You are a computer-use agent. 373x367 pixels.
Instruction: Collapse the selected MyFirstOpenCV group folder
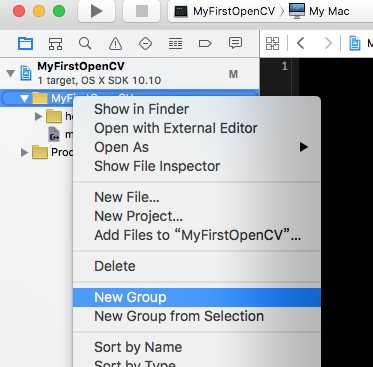coord(24,98)
